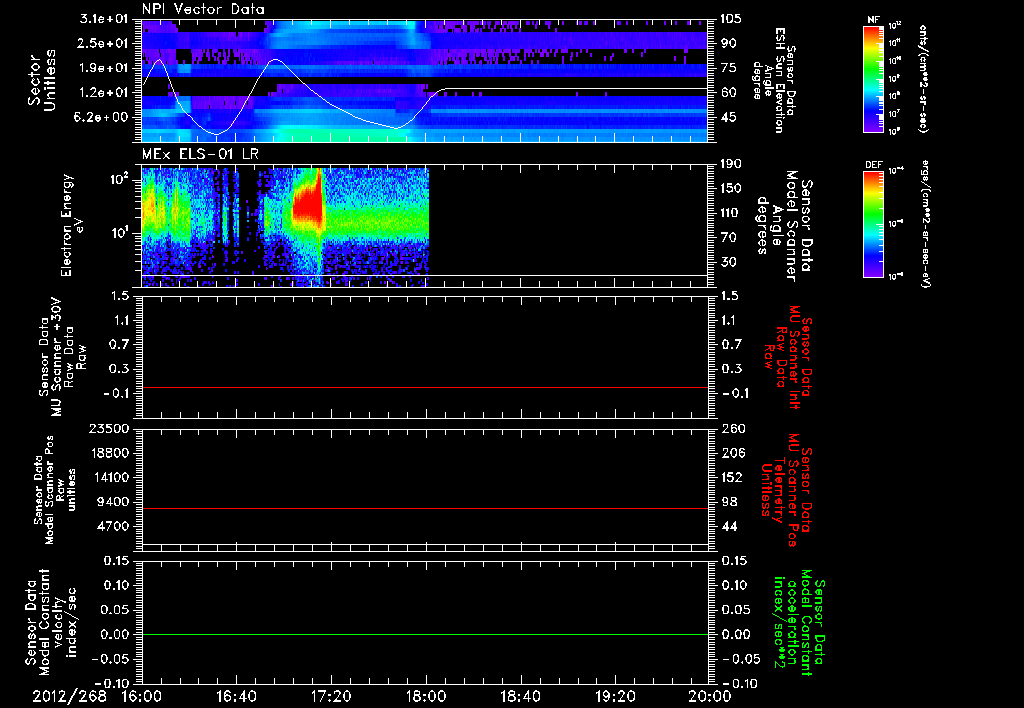This screenshot has width=1024, height=708.
Task: Click the 2.5e+01 sector axis value
Action: [104, 43]
